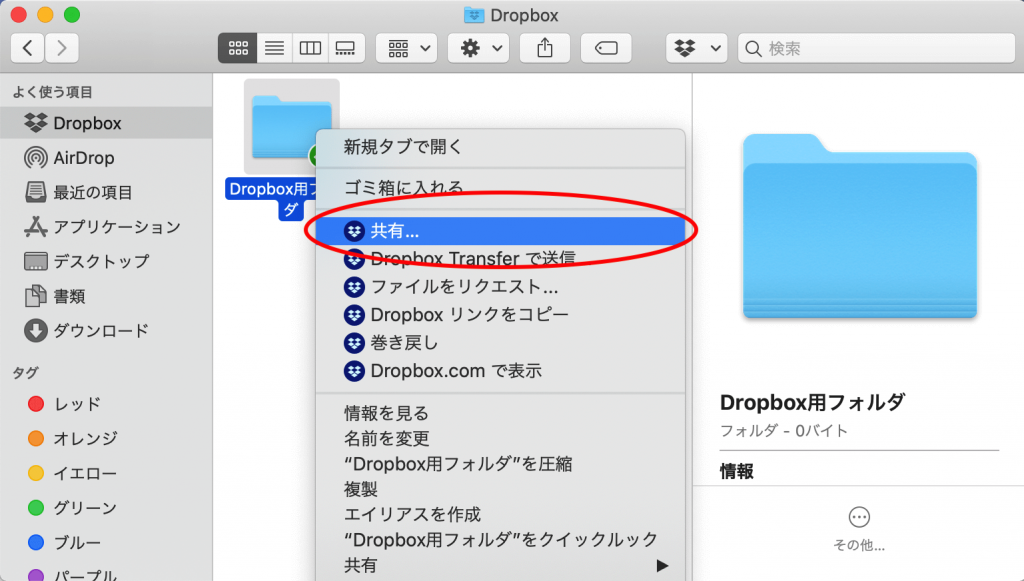Click the AirDrop sidebar icon
Viewport: 1024px width, 581px height.
35,158
